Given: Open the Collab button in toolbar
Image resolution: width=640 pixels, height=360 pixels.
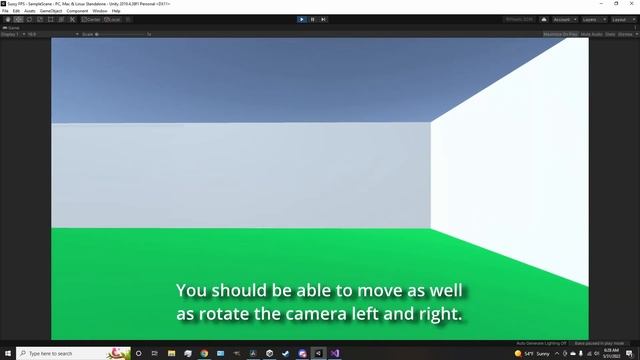Looking at the screenshot, I should click(519, 20).
